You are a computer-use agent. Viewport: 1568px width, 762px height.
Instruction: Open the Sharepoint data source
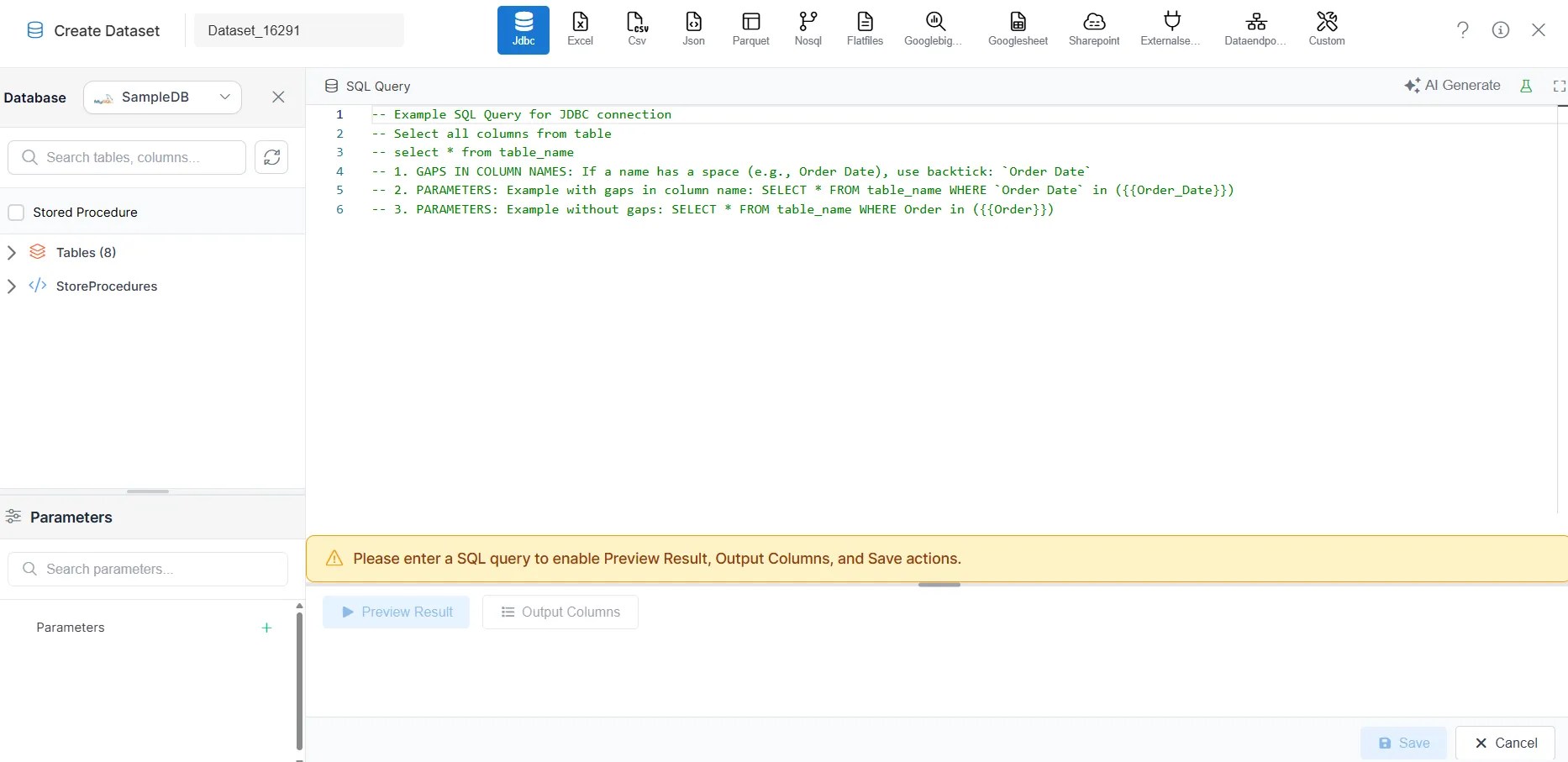coord(1094,29)
